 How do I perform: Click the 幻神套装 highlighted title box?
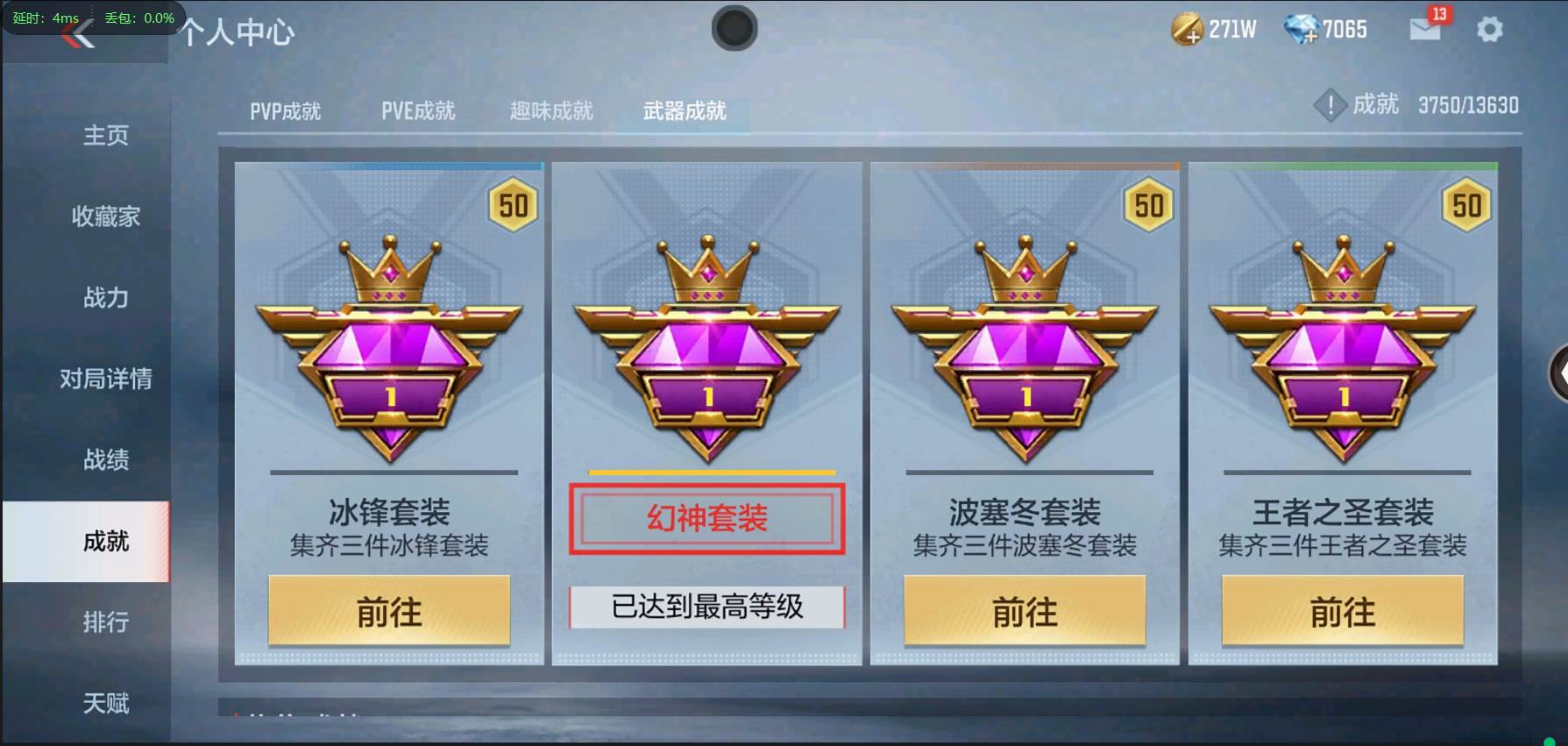707,519
